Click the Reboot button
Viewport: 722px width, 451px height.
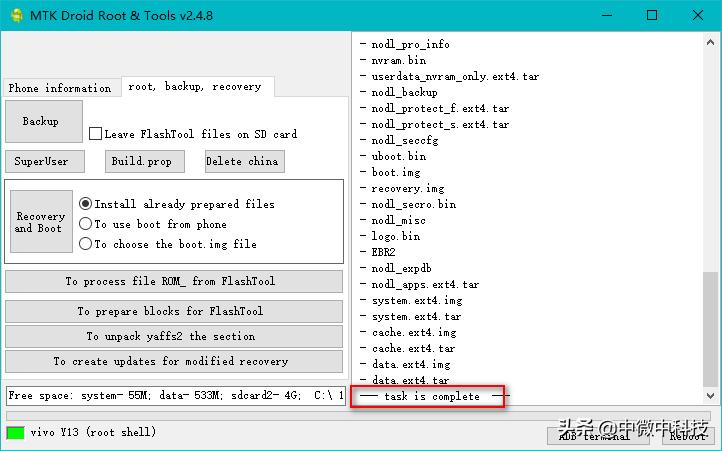click(x=687, y=436)
